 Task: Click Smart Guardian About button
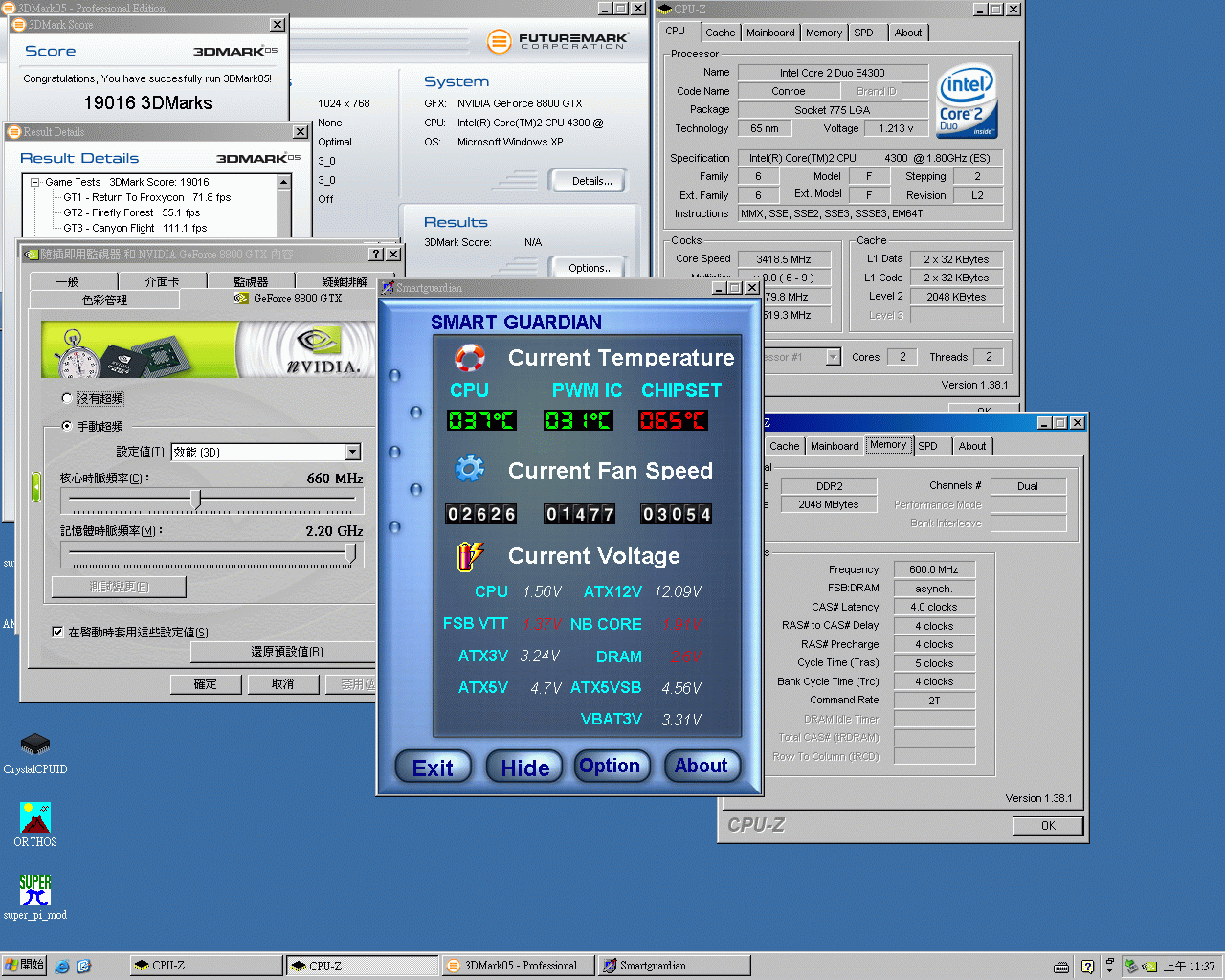[x=702, y=765]
